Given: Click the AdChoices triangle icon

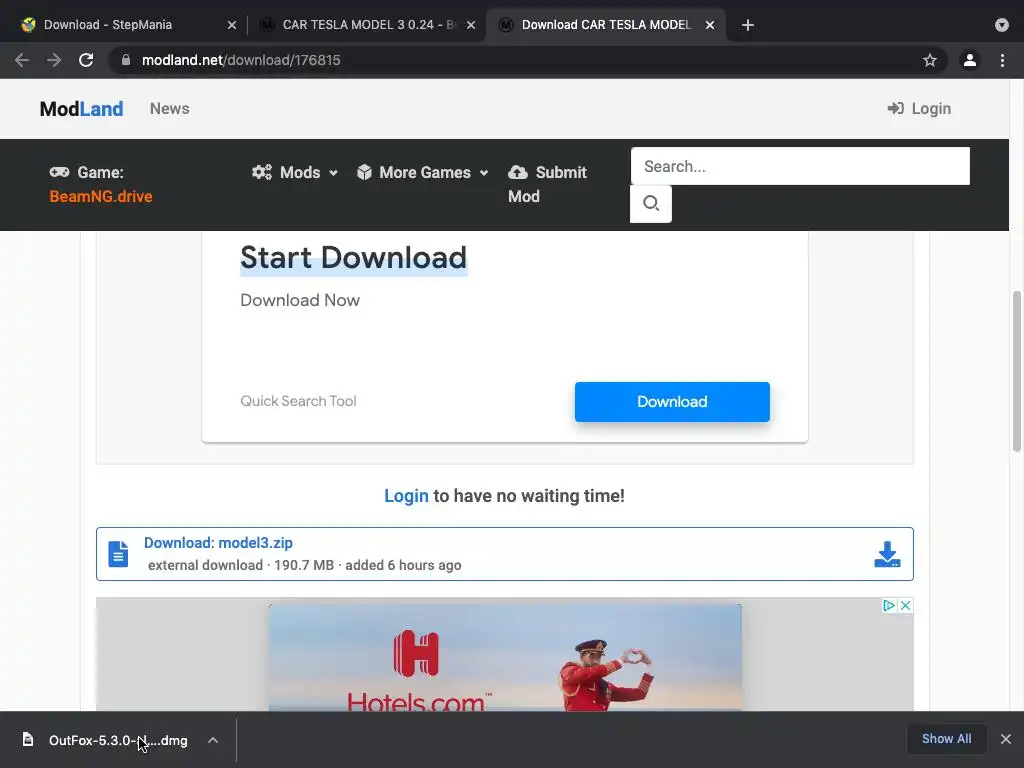Looking at the screenshot, I should point(889,605).
